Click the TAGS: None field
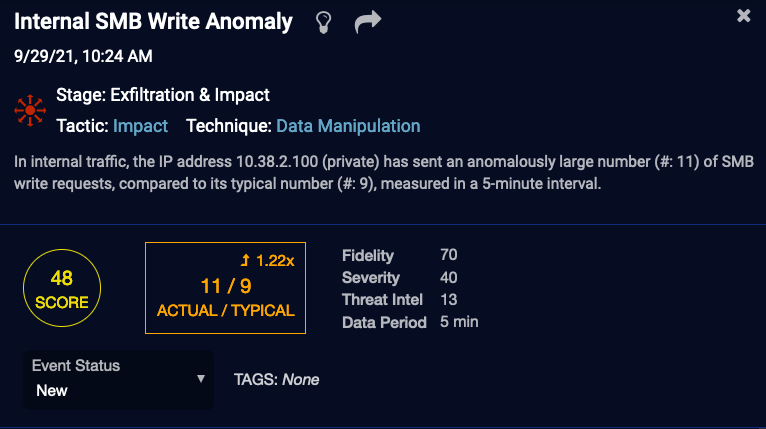The width and height of the screenshot is (766, 429). [x=276, y=380]
